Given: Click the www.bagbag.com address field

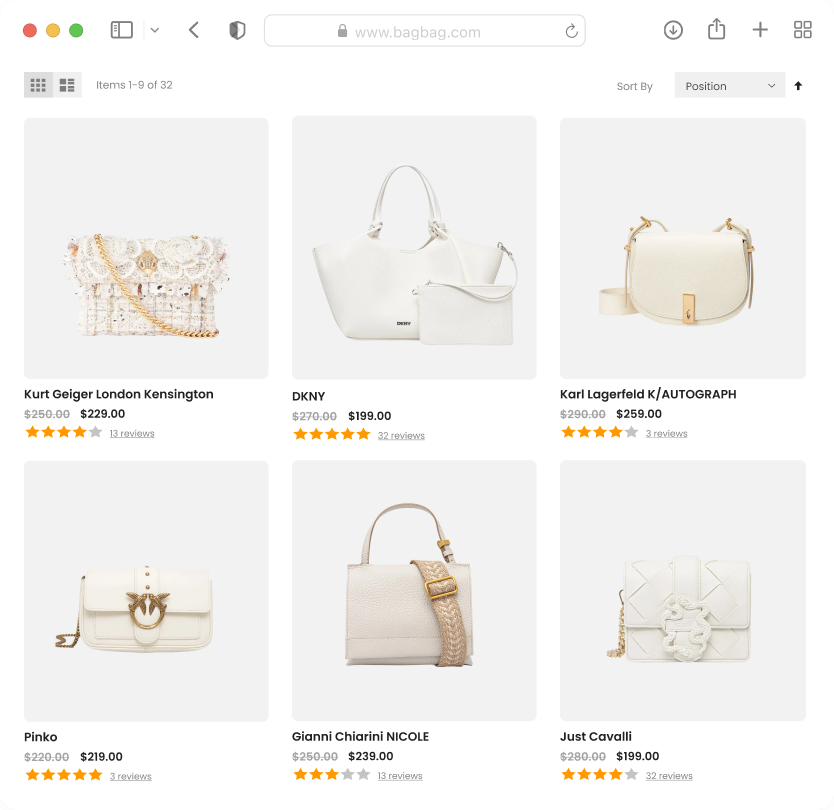Looking at the screenshot, I should (x=424, y=31).
